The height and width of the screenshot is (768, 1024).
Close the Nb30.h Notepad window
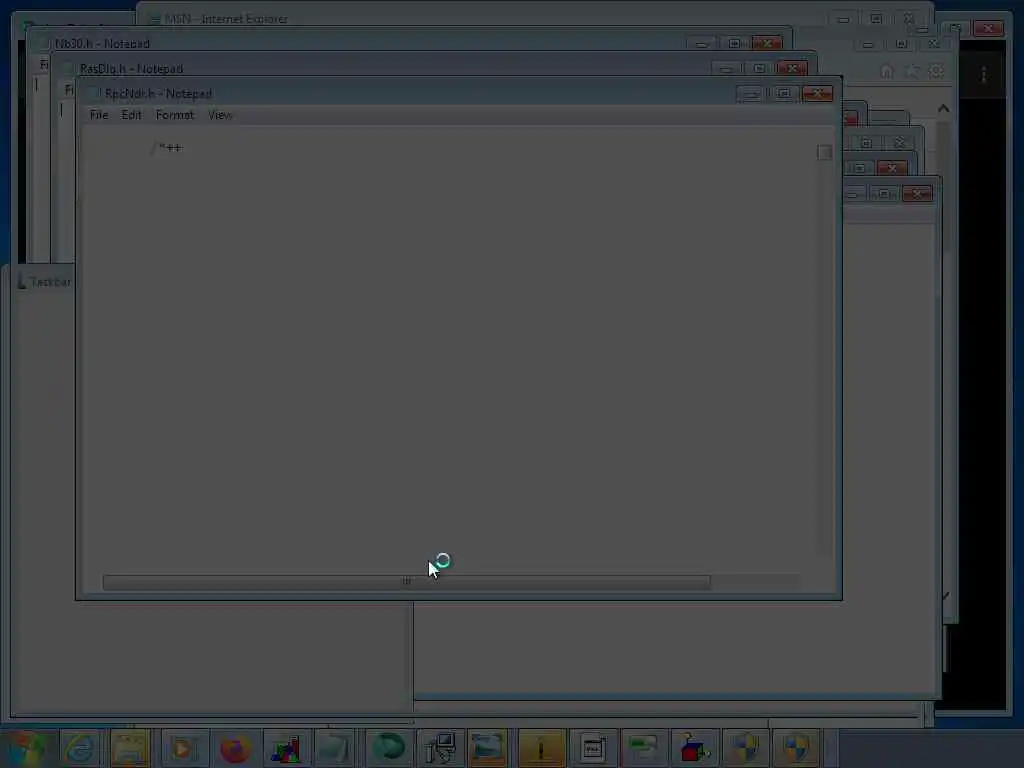pos(767,44)
